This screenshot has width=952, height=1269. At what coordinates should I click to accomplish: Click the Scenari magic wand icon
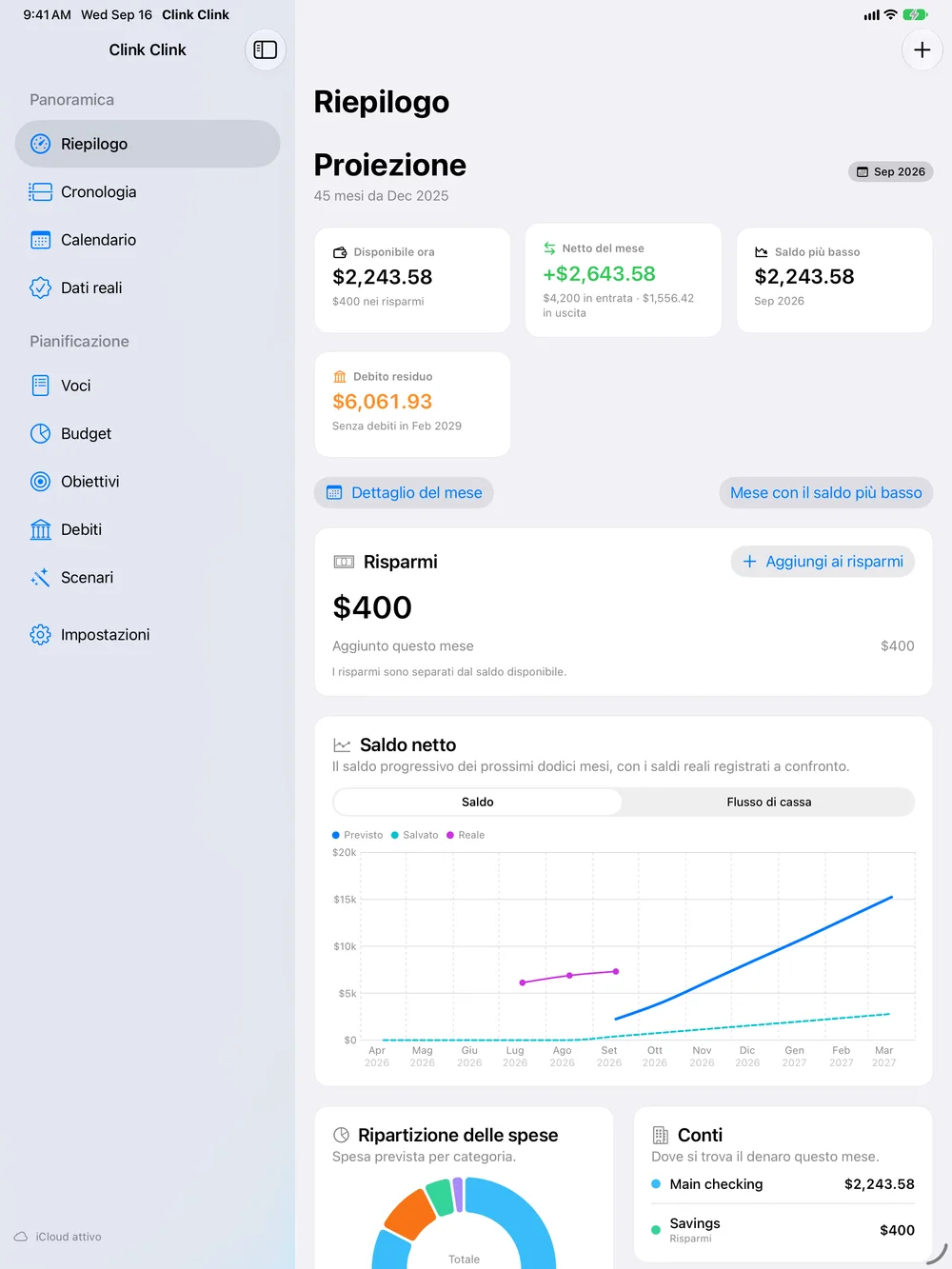coord(40,578)
